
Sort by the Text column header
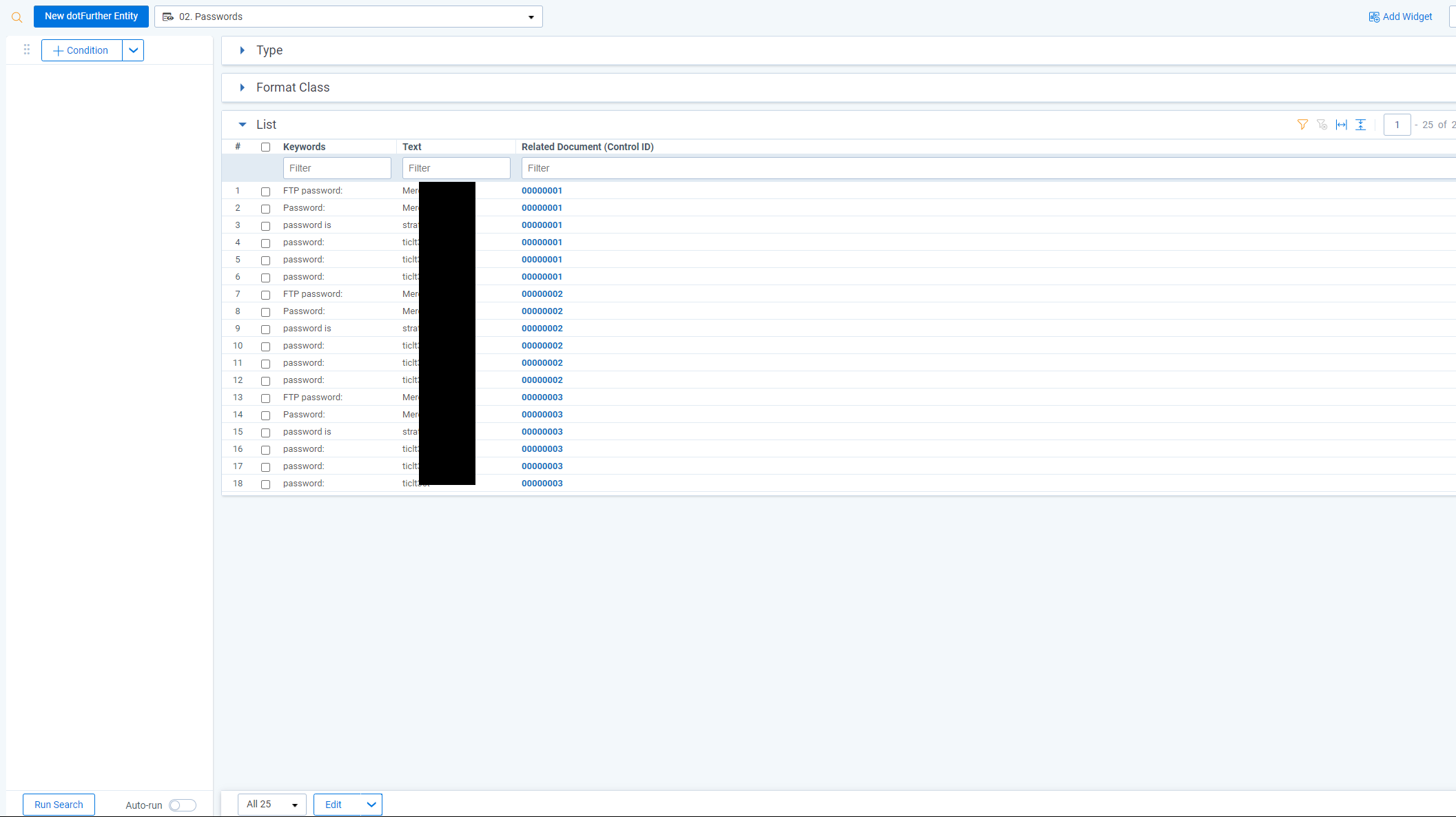[x=411, y=147]
